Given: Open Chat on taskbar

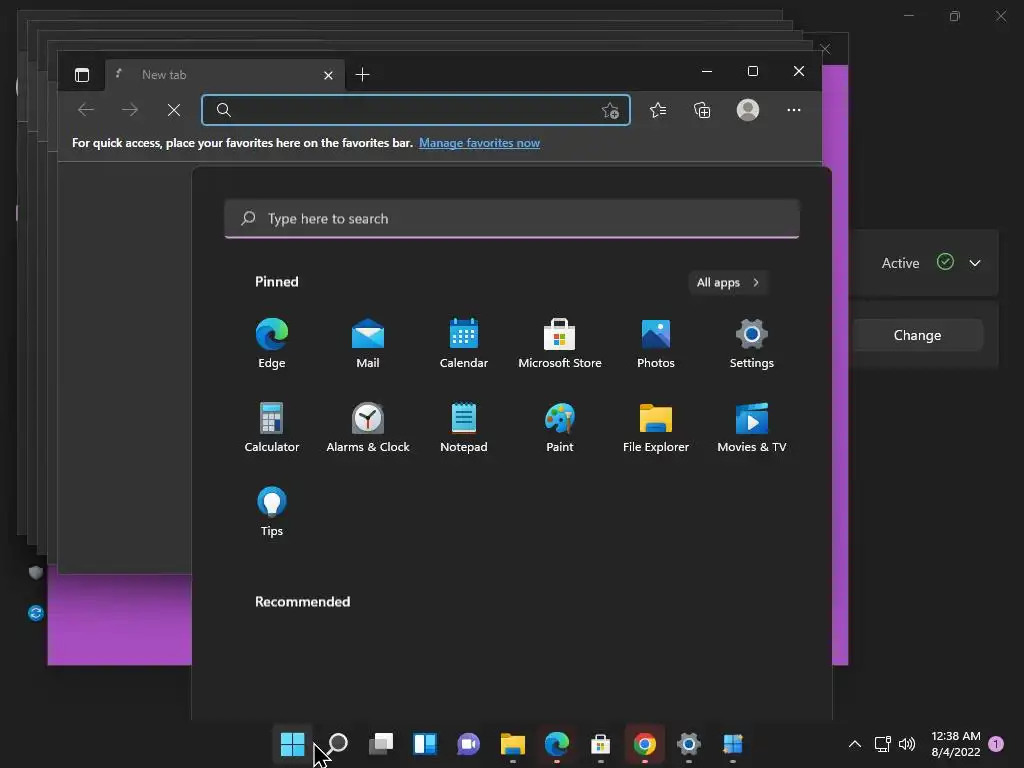Looking at the screenshot, I should [468, 744].
